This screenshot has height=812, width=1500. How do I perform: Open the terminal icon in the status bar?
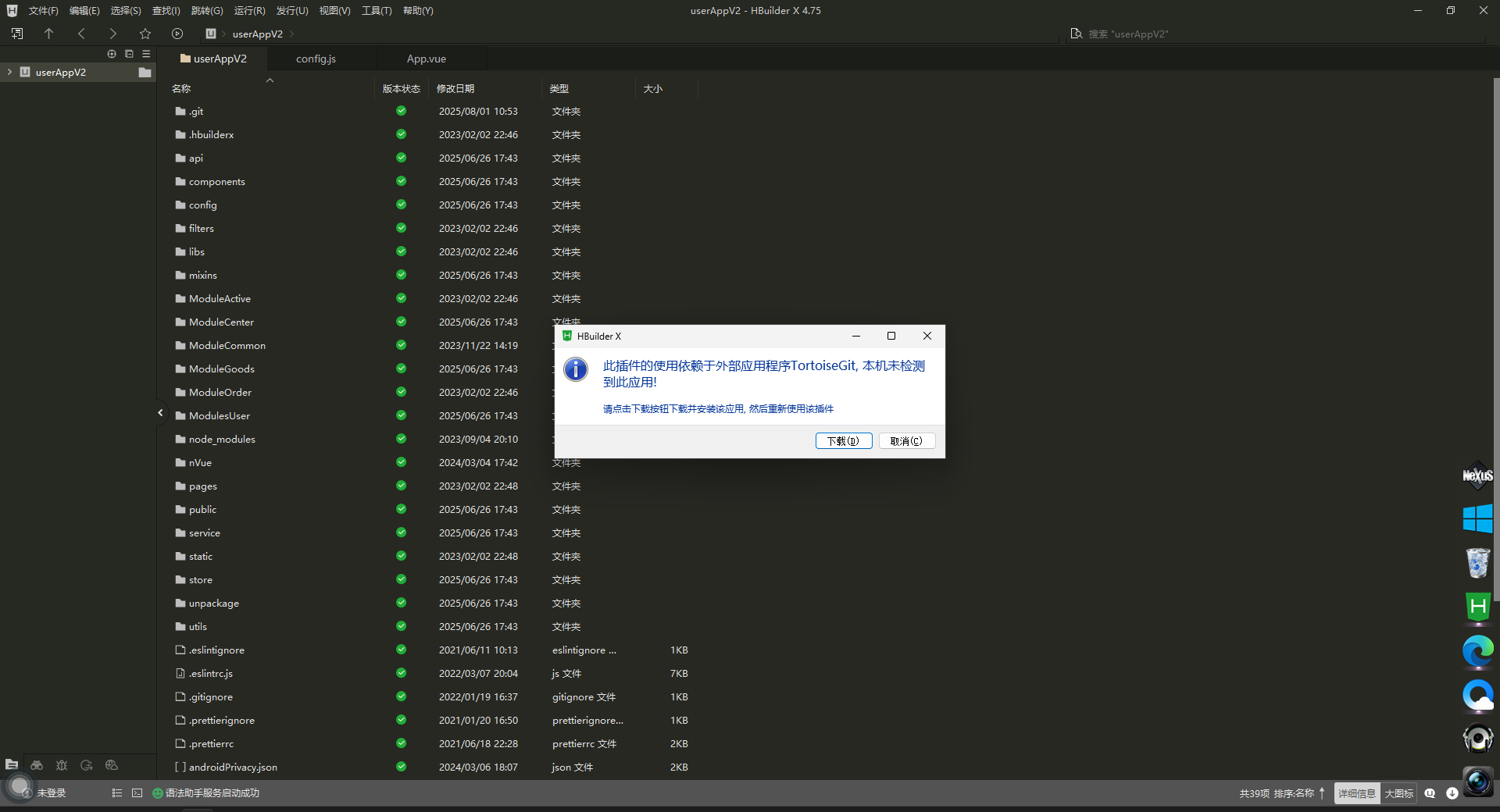tap(137, 793)
